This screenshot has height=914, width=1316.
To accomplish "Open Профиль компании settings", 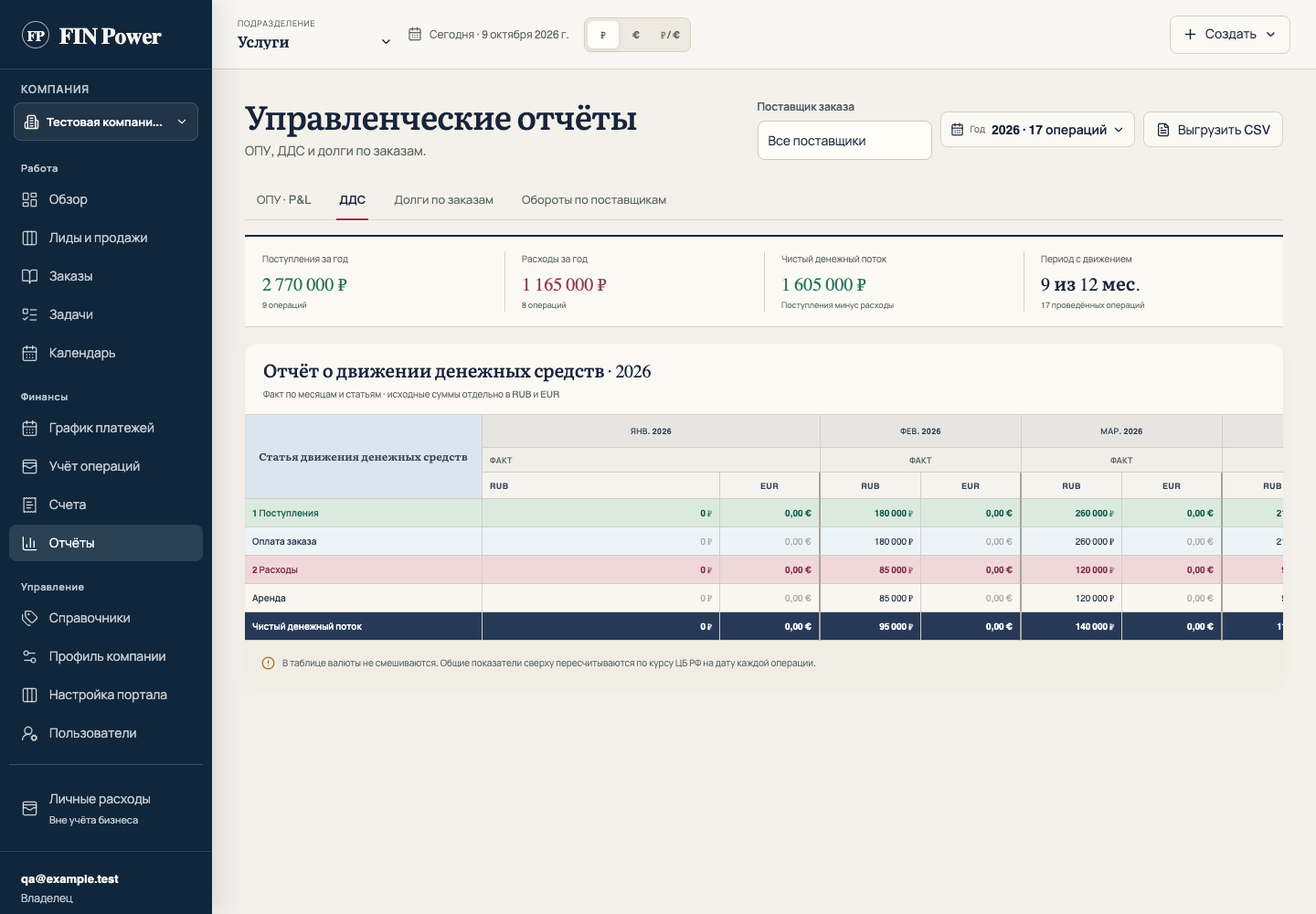I will (106, 656).
